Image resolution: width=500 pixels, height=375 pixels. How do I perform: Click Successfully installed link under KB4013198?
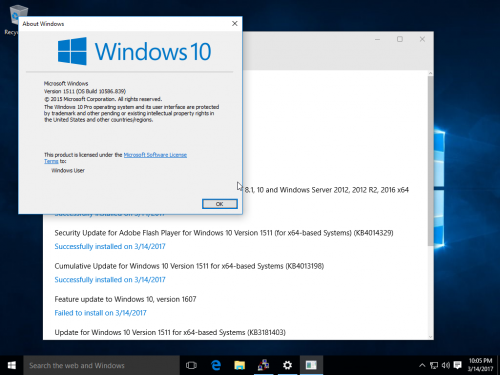[110, 280]
